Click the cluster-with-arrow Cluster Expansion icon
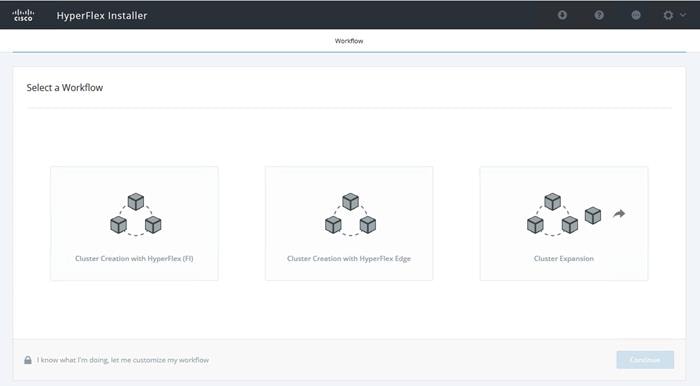Image resolution: width=700 pixels, height=386 pixels. point(576,214)
